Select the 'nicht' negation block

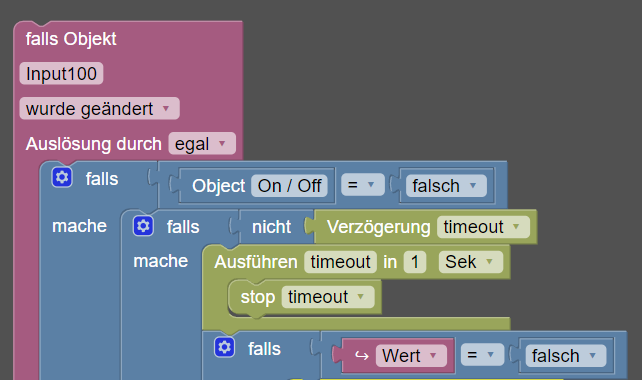coord(271,226)
